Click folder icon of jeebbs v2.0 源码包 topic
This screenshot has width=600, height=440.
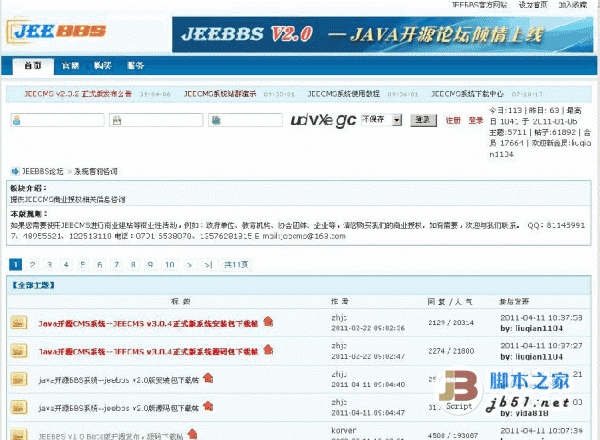pos(19,407)
